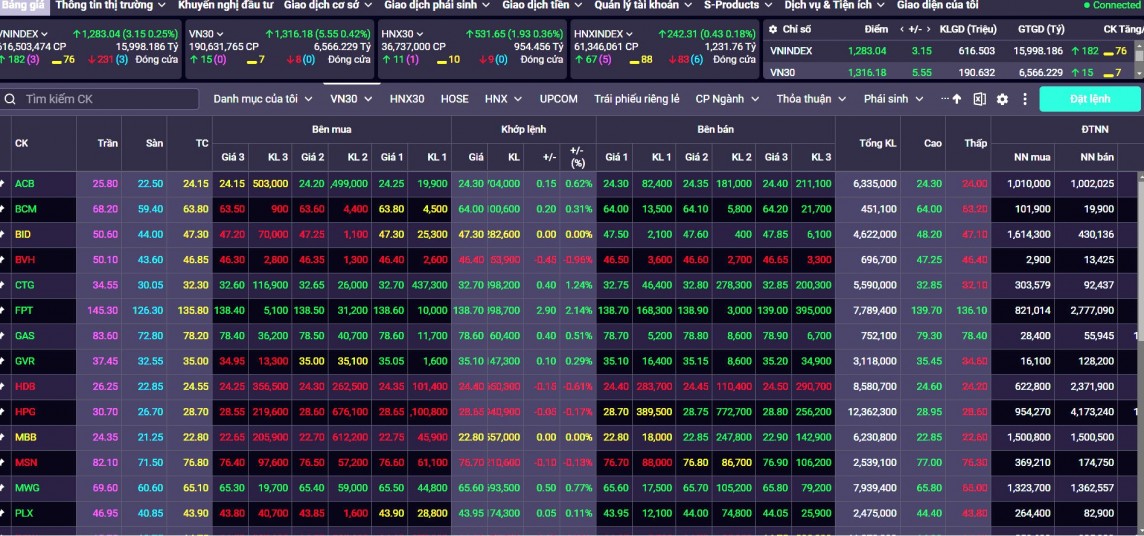Viewport: 1144px width, 536px height.
Task: Export the board via Excel icon
Action: coord(979,99)
